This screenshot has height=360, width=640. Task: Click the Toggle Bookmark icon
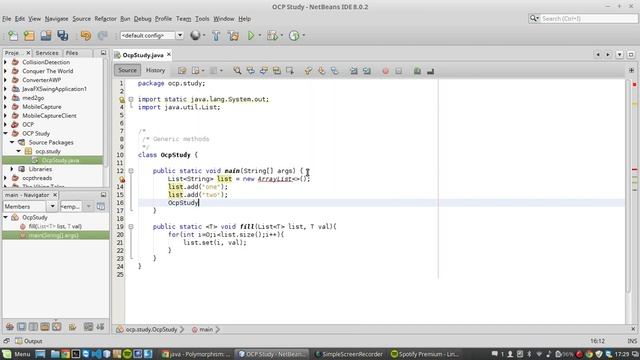(x=335, y=71)
